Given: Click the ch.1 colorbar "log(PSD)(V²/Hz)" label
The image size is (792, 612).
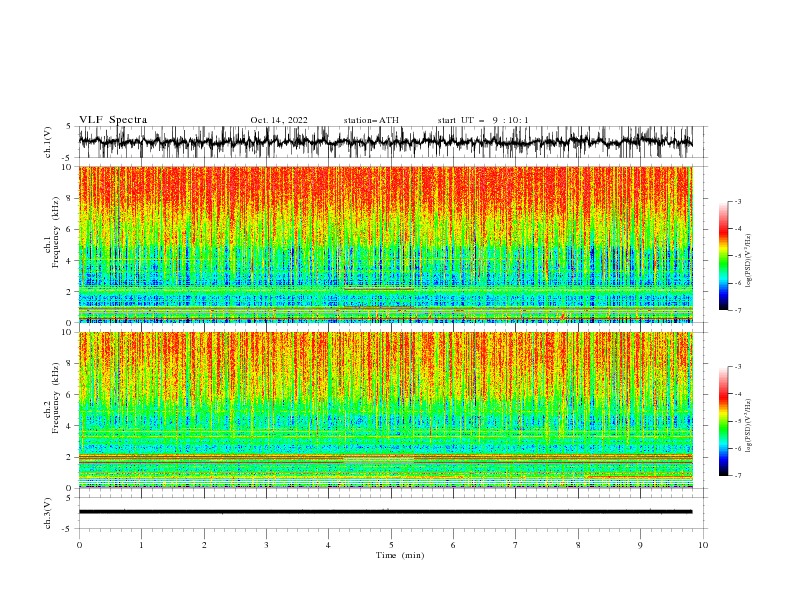Looking at the screenshot, I should click(749, 261).
